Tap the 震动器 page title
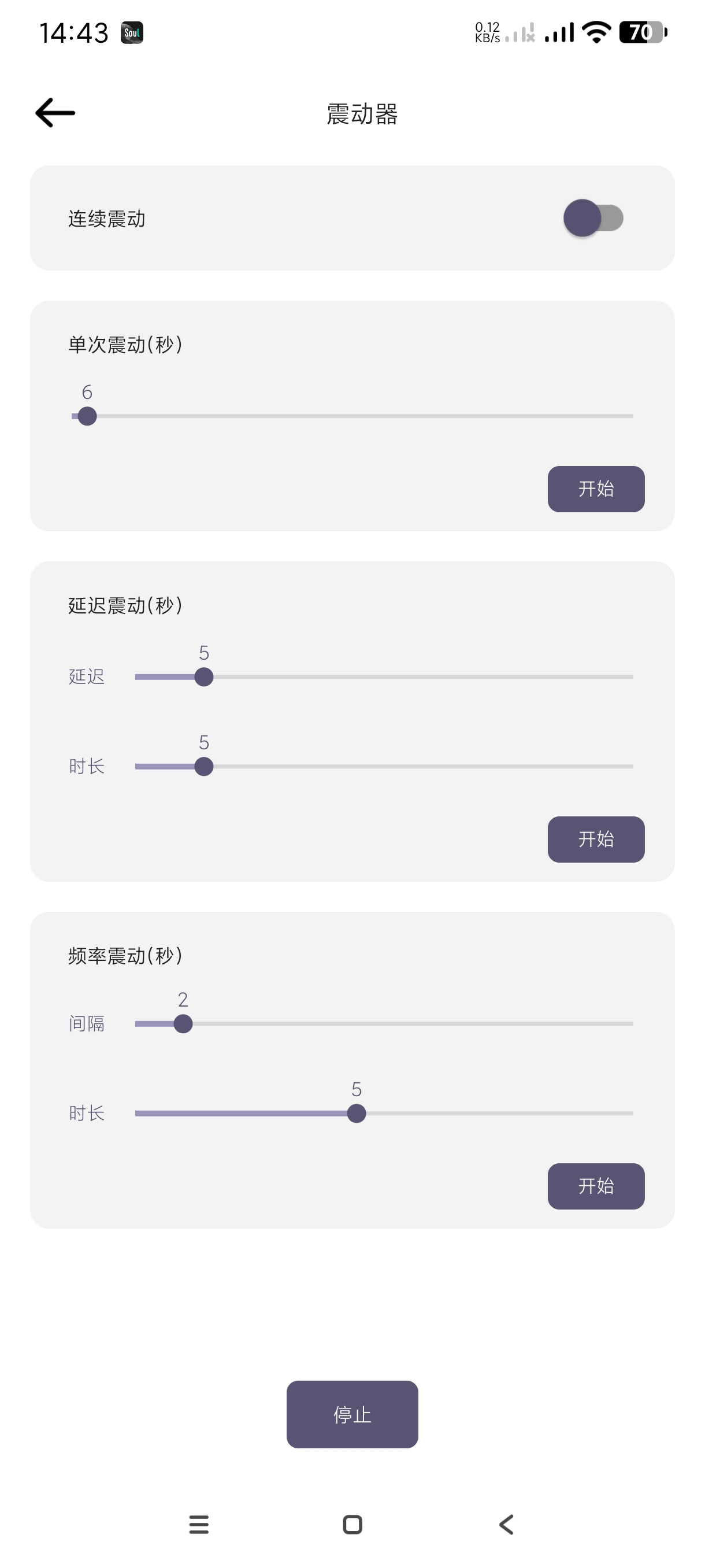Viewport: 705px width, 1568px height. click(x=362, y=114)
